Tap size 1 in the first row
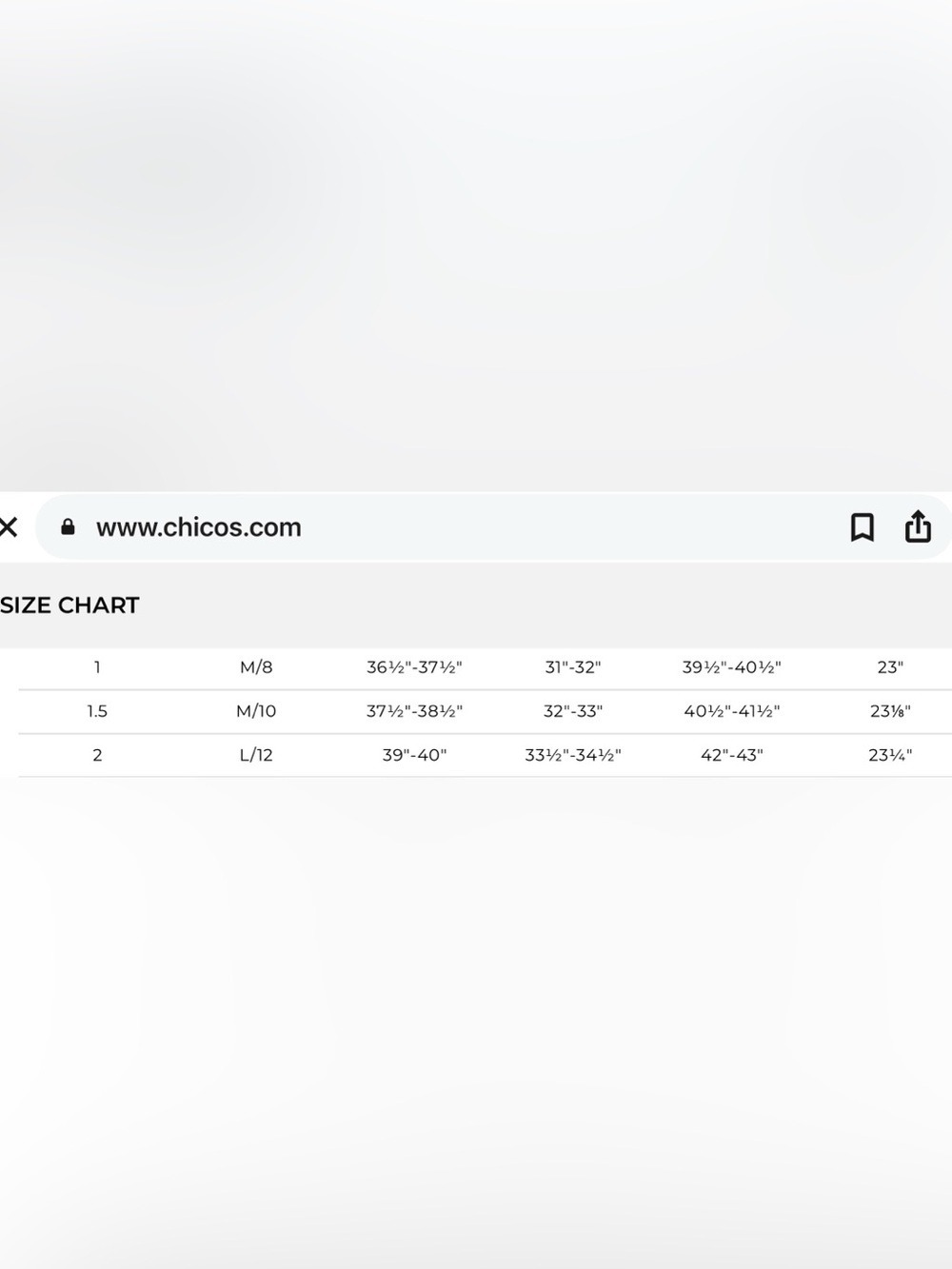This screenshot has height=1269, width=952. [x=97, y=667]
